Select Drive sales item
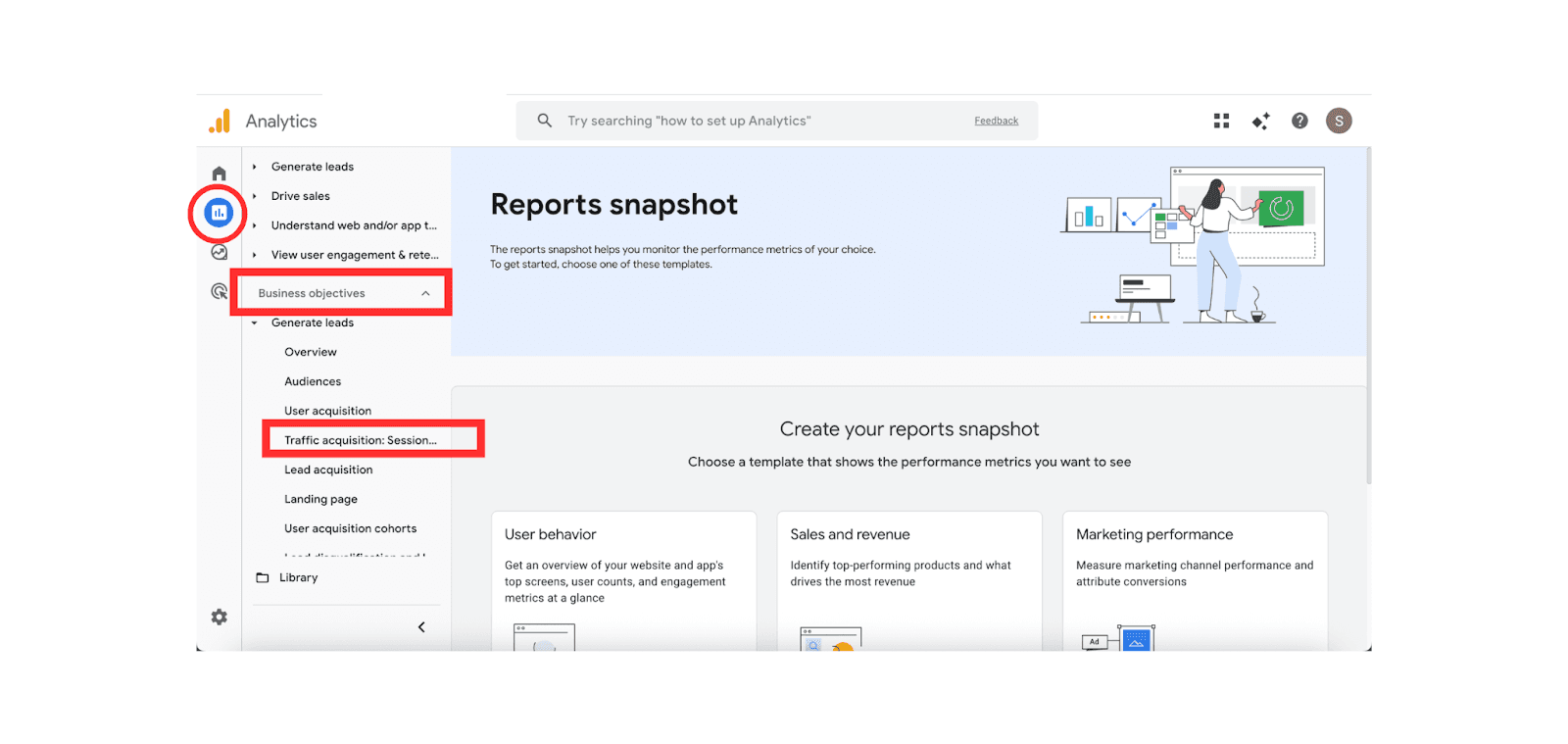 [x=301, y=196]
